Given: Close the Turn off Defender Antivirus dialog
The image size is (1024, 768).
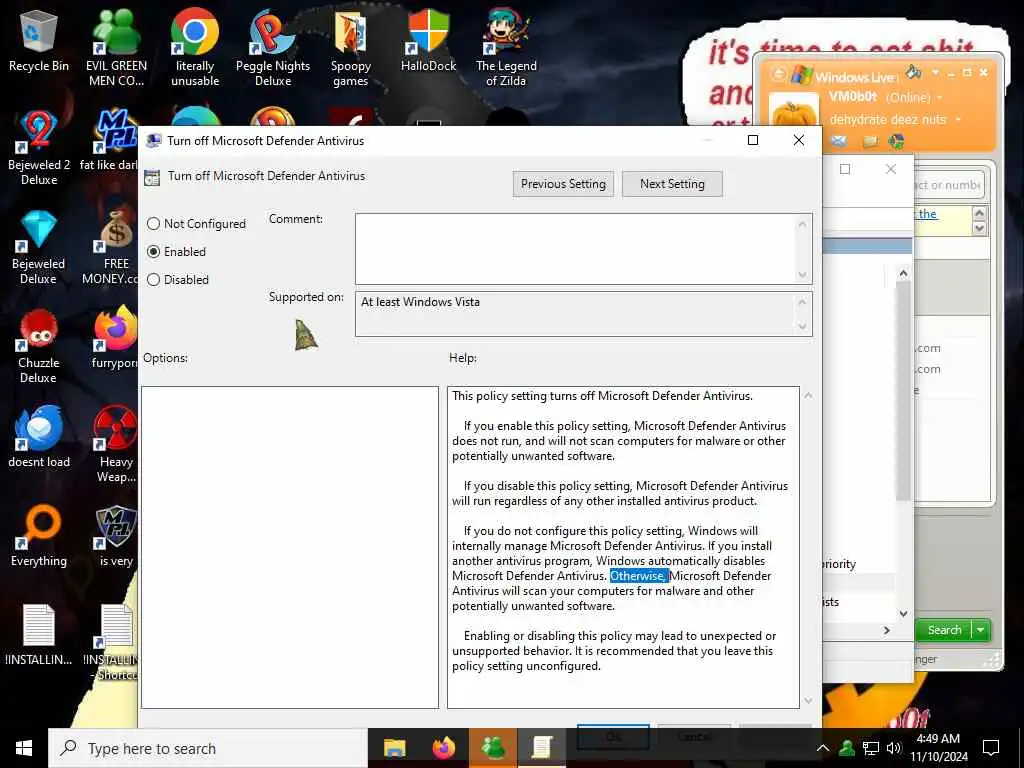Looking at the screenshot, I should click(799, 140).
